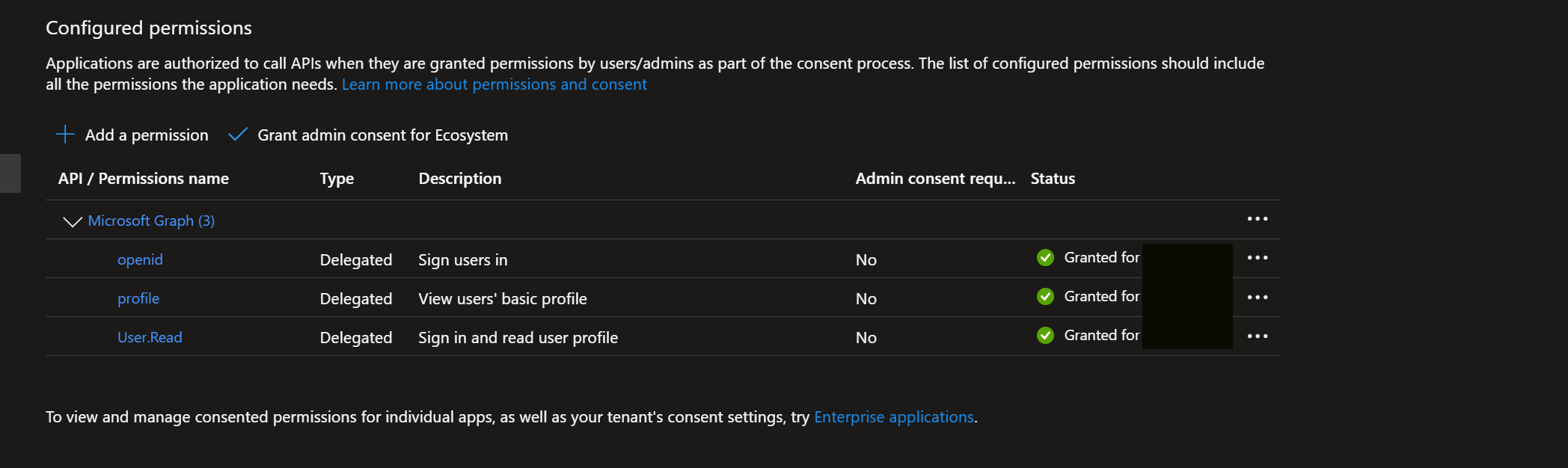Open the User.Read permission details
The height and width of the screenshot is (468, 1568).
pyautogui.click(x=150, y=338)
